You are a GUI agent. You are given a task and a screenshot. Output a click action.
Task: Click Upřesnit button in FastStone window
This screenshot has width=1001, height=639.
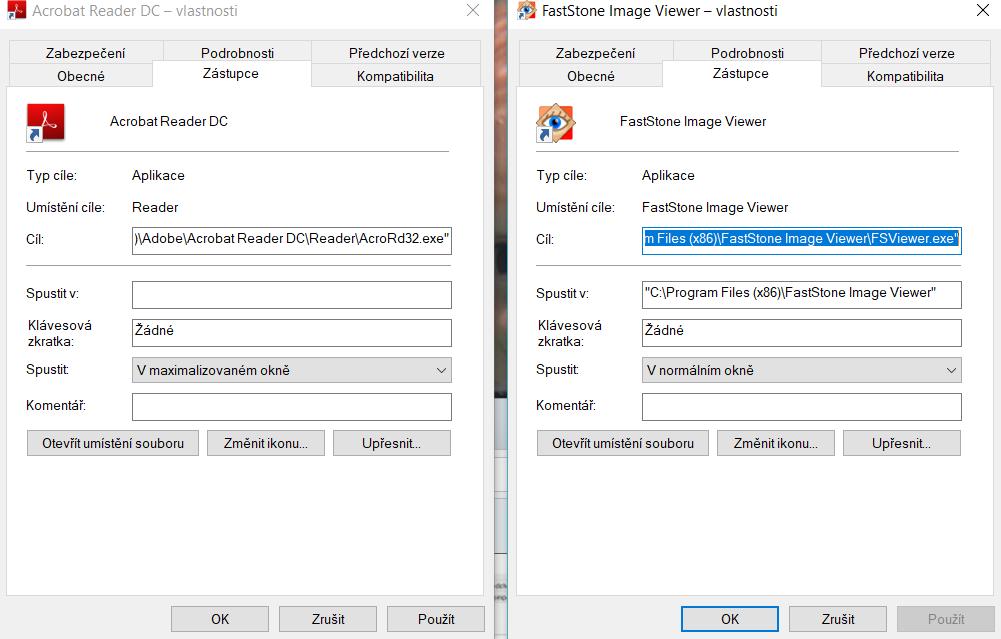[901, 443]
